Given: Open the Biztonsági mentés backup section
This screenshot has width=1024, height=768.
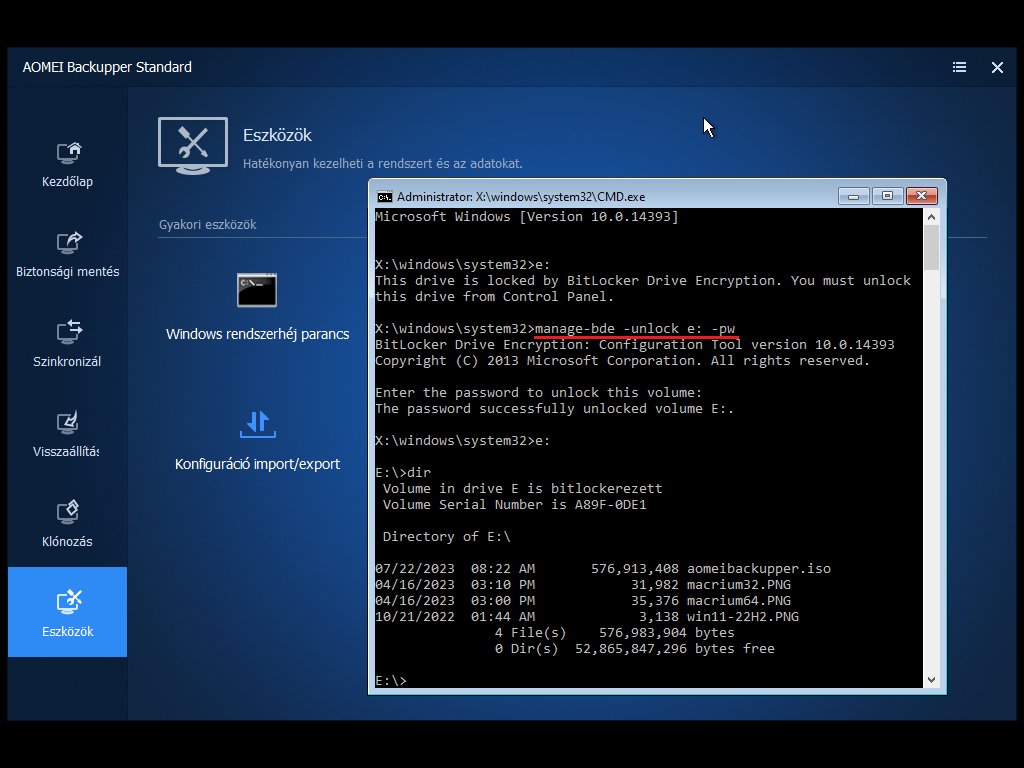Looking at the screenshot, I should pyautogui.click(x=67, y=255).
